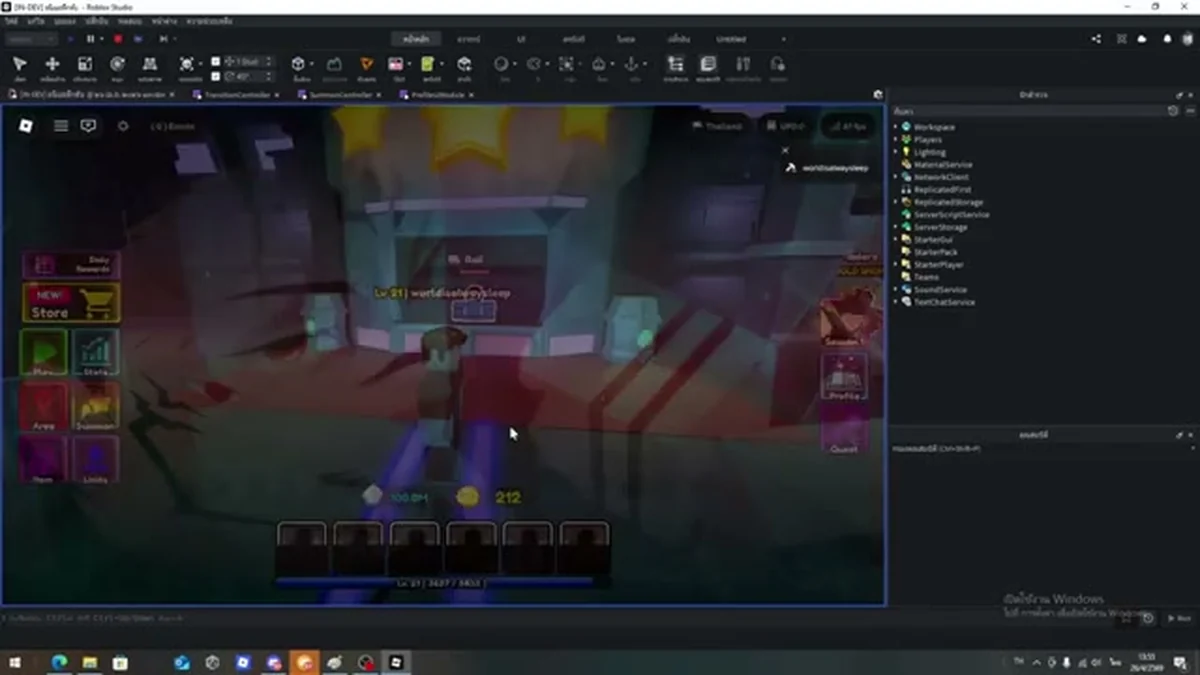Open File Explorer from the taskbar
This screenshot has height=675, width=1200.
(x=89, y=662)
